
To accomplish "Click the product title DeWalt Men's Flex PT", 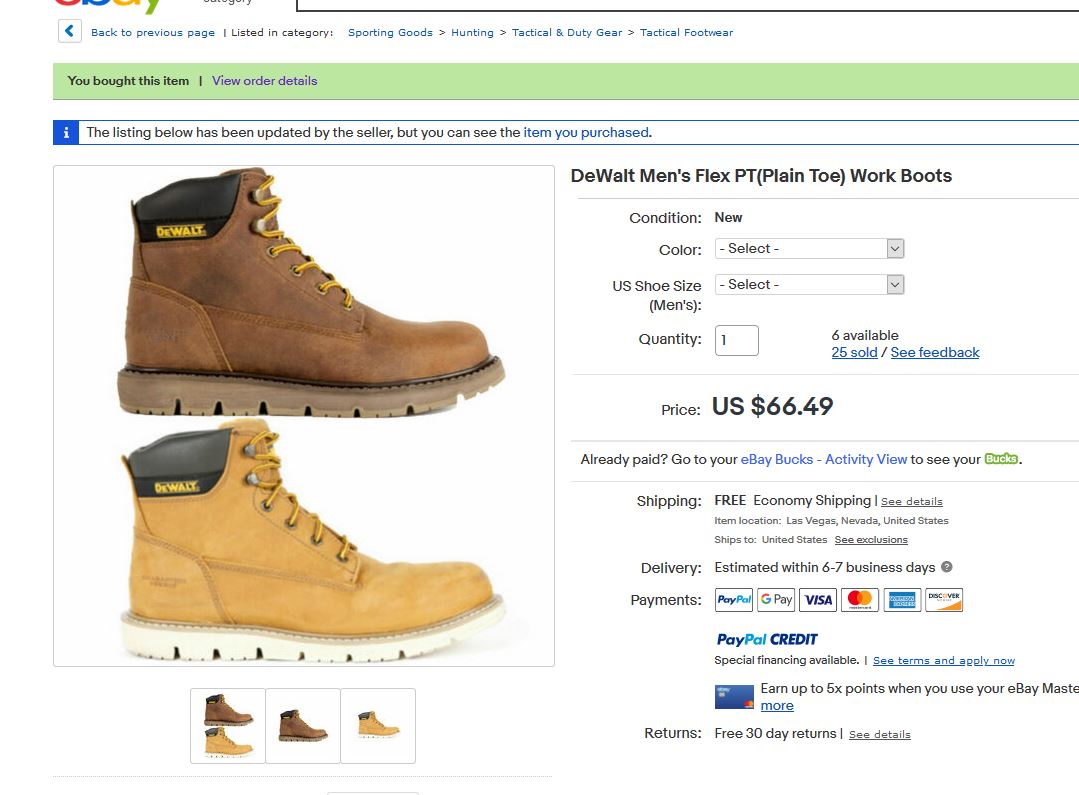I will pyautogui.click(x=761, y=176).
